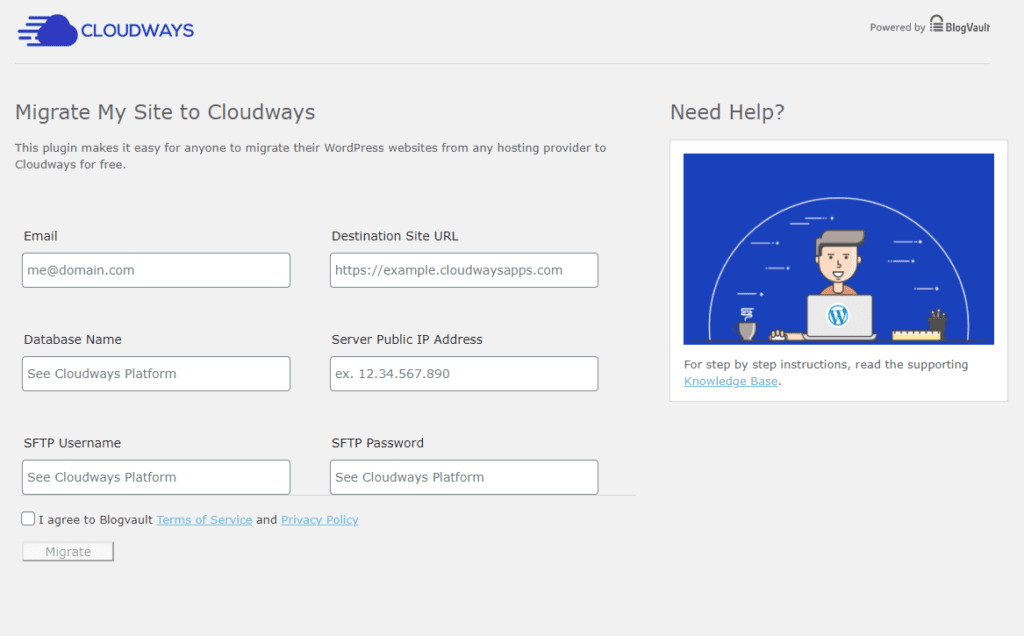Click the 'Need Help?' heading
This screenshot has height=636, width=1024.
(728, 112)
